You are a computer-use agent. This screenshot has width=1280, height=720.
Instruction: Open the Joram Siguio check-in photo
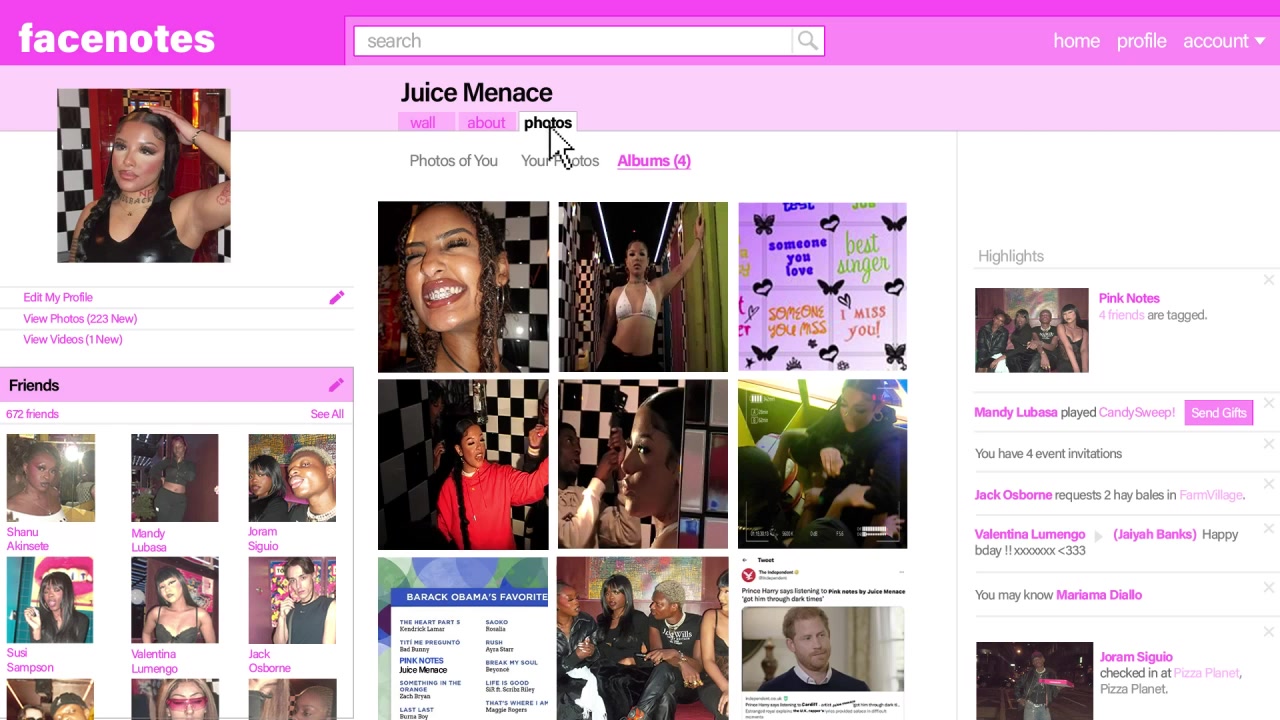coord(1034,681)
